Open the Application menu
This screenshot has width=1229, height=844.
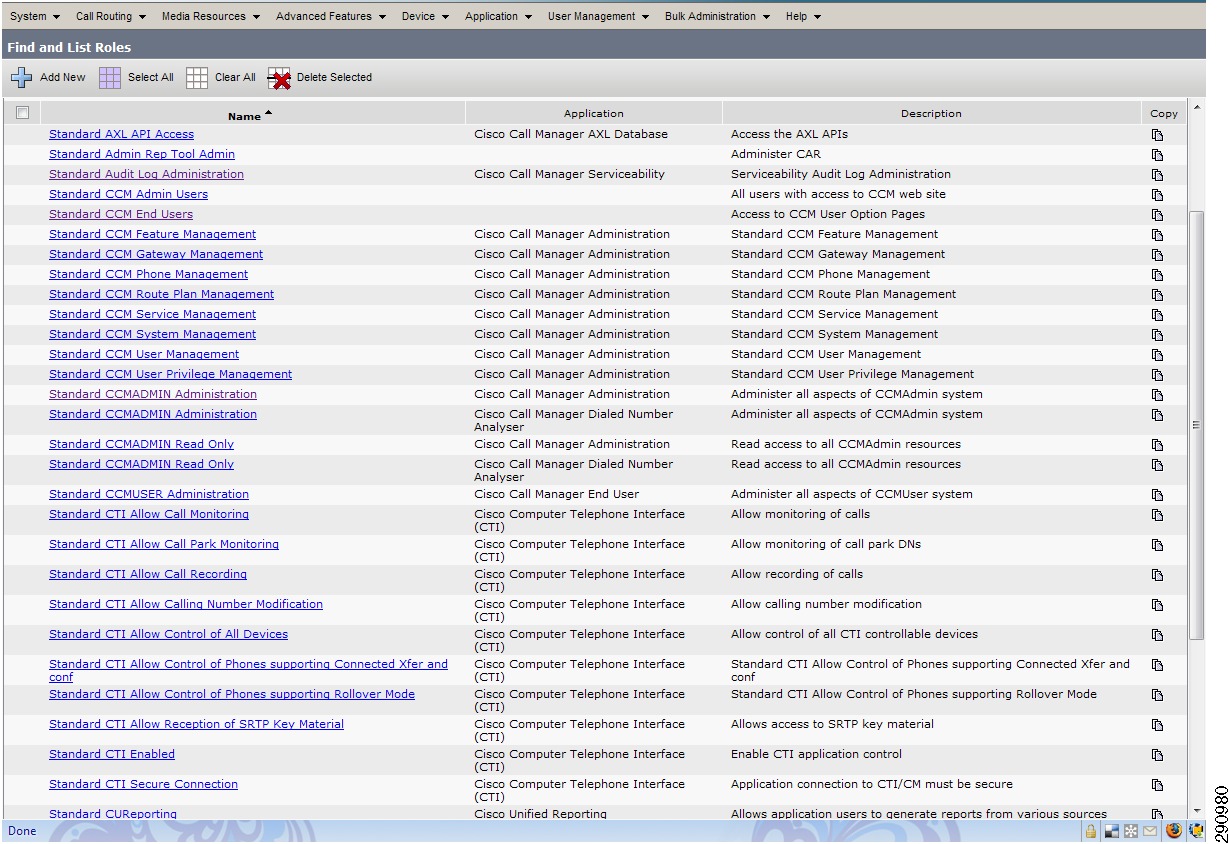pyautogui.click(x=498, y=16)
